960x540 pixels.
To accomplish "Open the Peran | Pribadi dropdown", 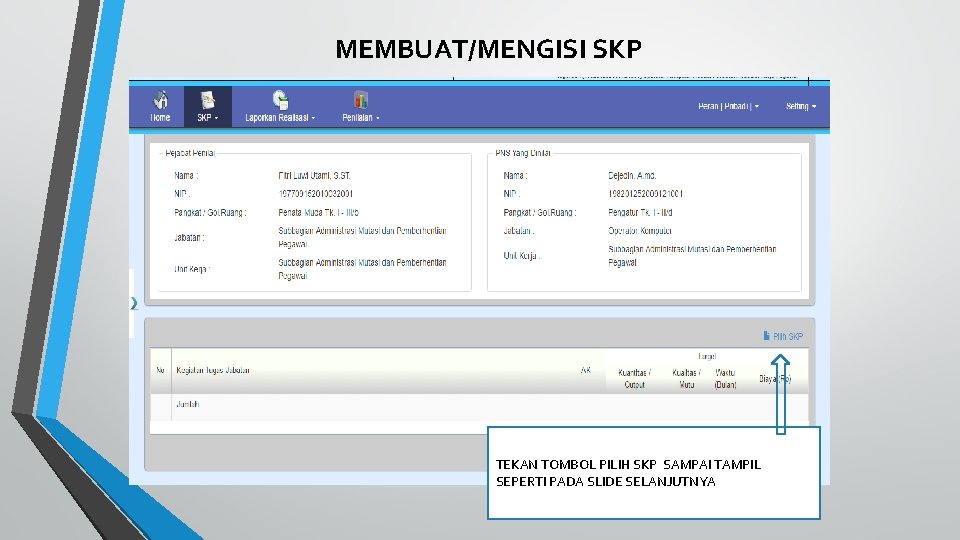I will [x=729, y=107].
